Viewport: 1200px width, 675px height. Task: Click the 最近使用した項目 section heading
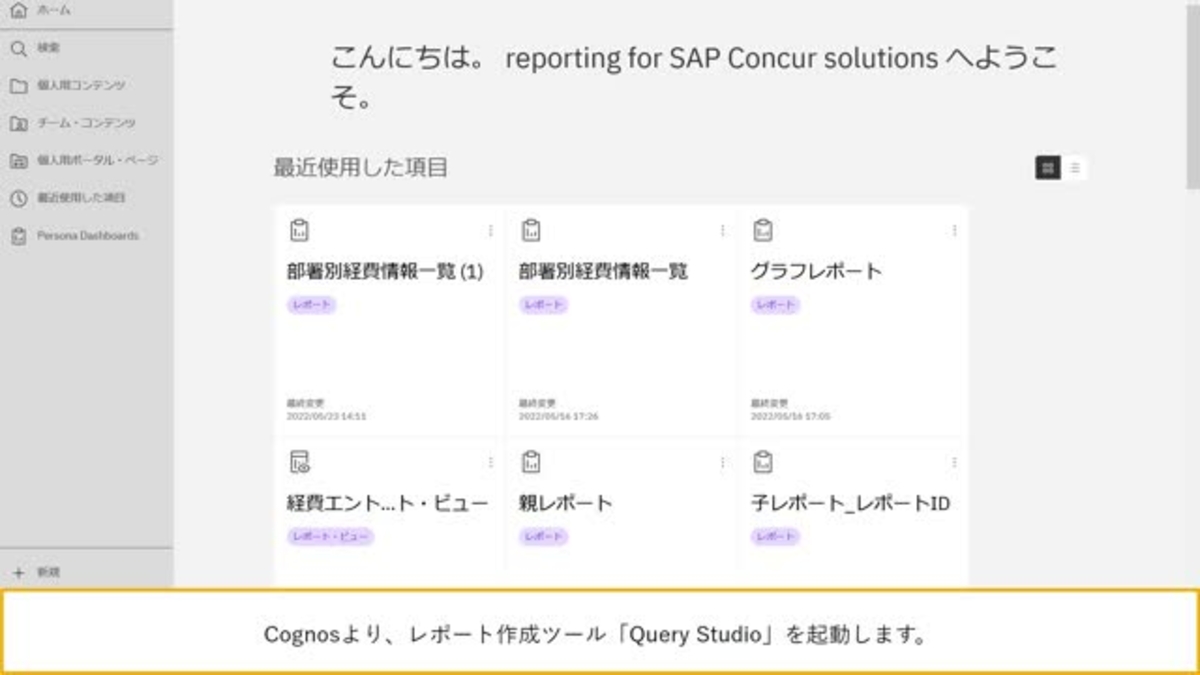[x=361, y=168]
